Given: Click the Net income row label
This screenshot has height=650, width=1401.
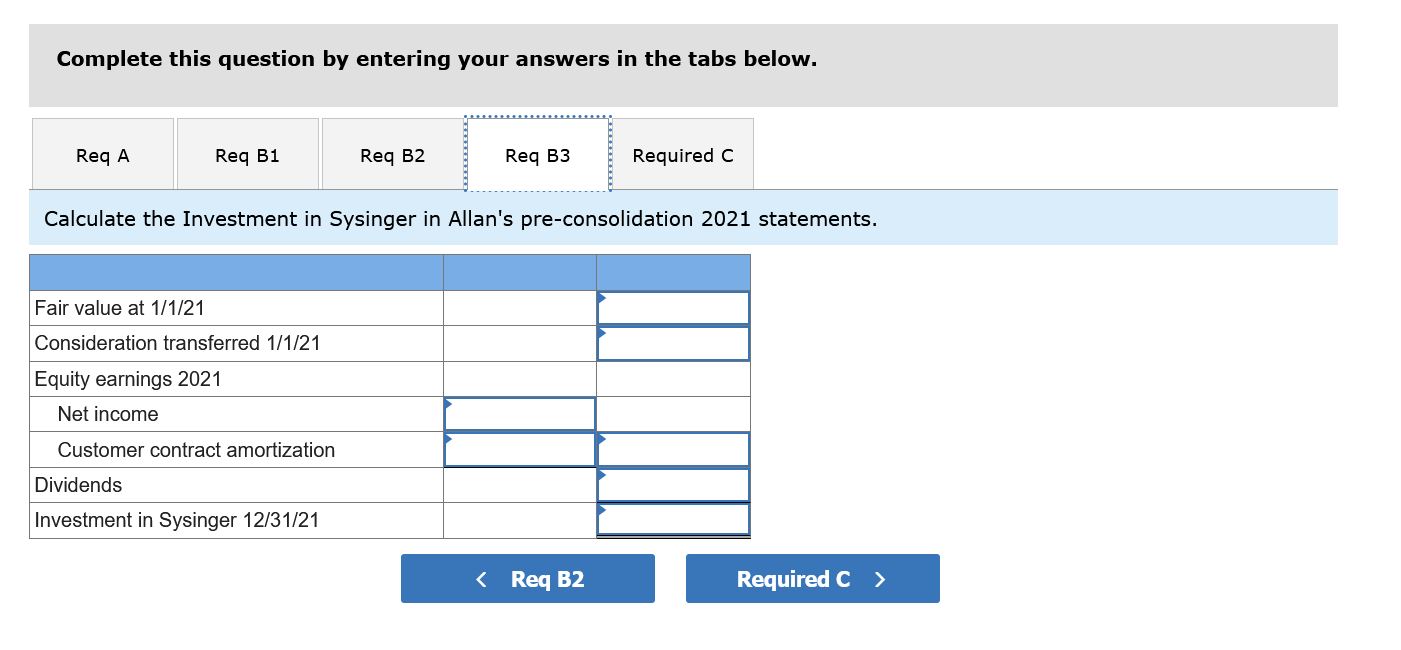Looking at the screenshot, I should click(x=108, y=414).
